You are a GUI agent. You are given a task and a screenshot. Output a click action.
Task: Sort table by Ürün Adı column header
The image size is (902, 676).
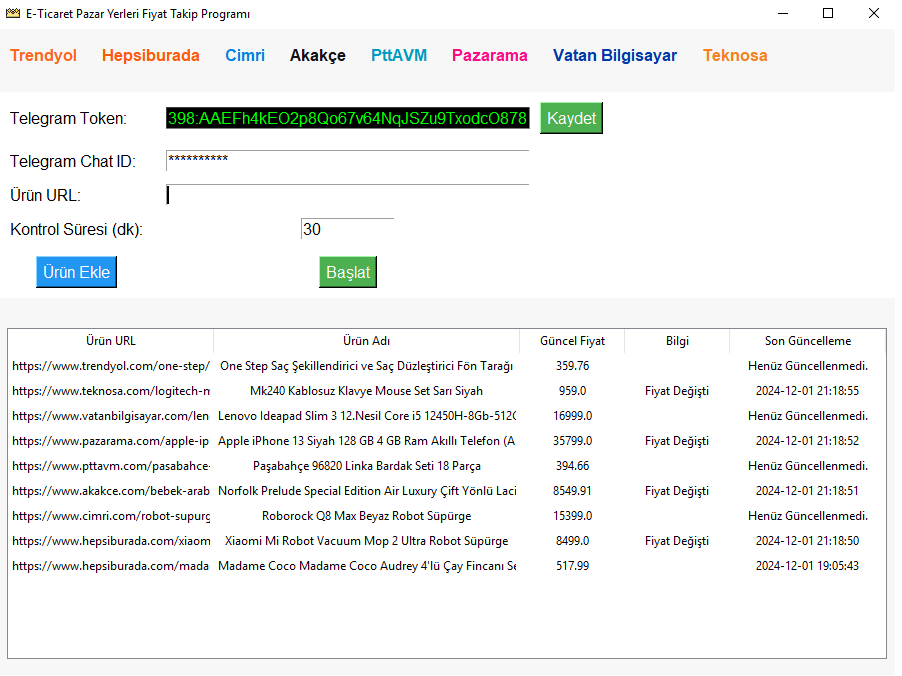click(x=366, y=341)
